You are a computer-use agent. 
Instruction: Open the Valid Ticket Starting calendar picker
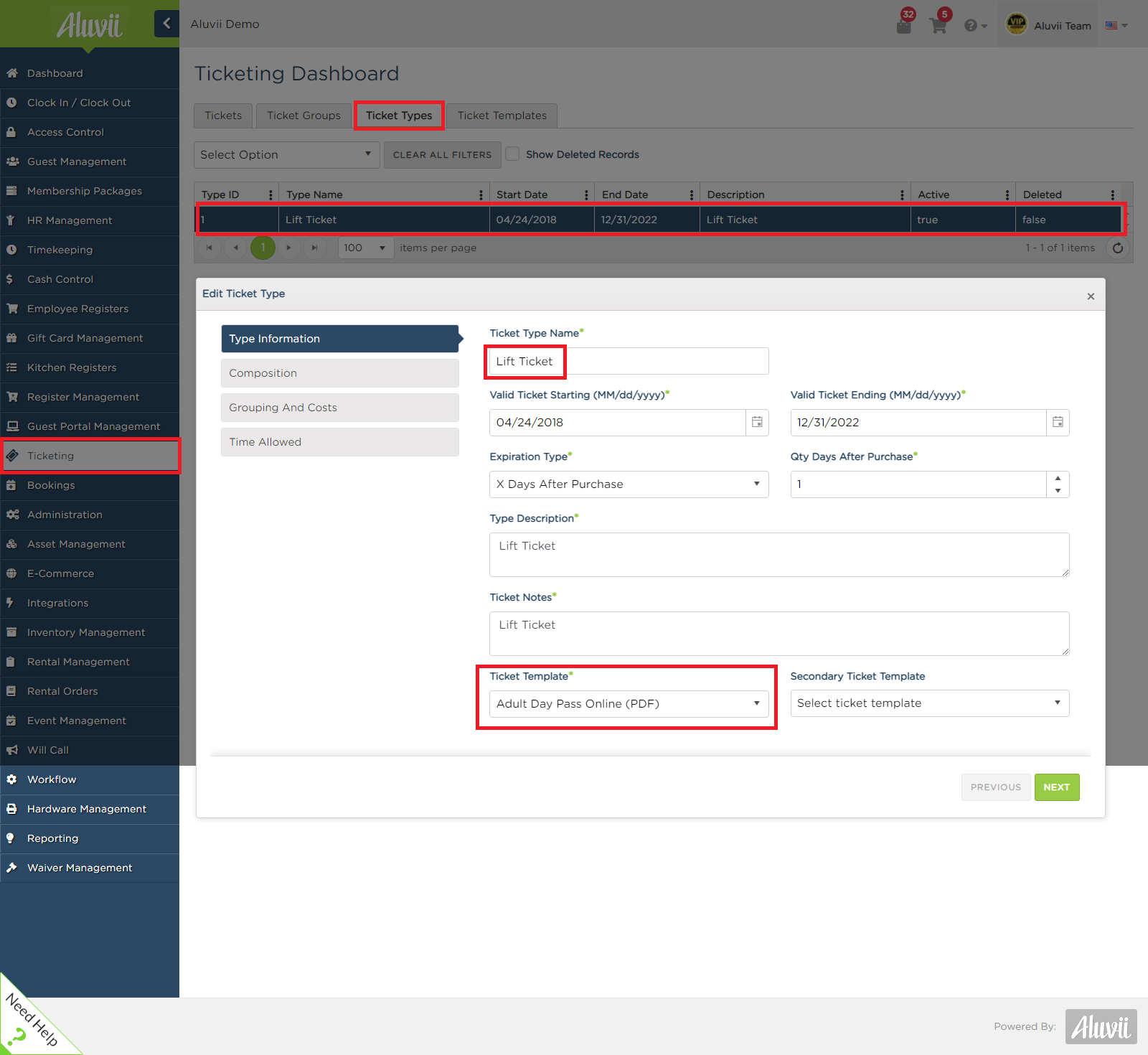point(757,423)
